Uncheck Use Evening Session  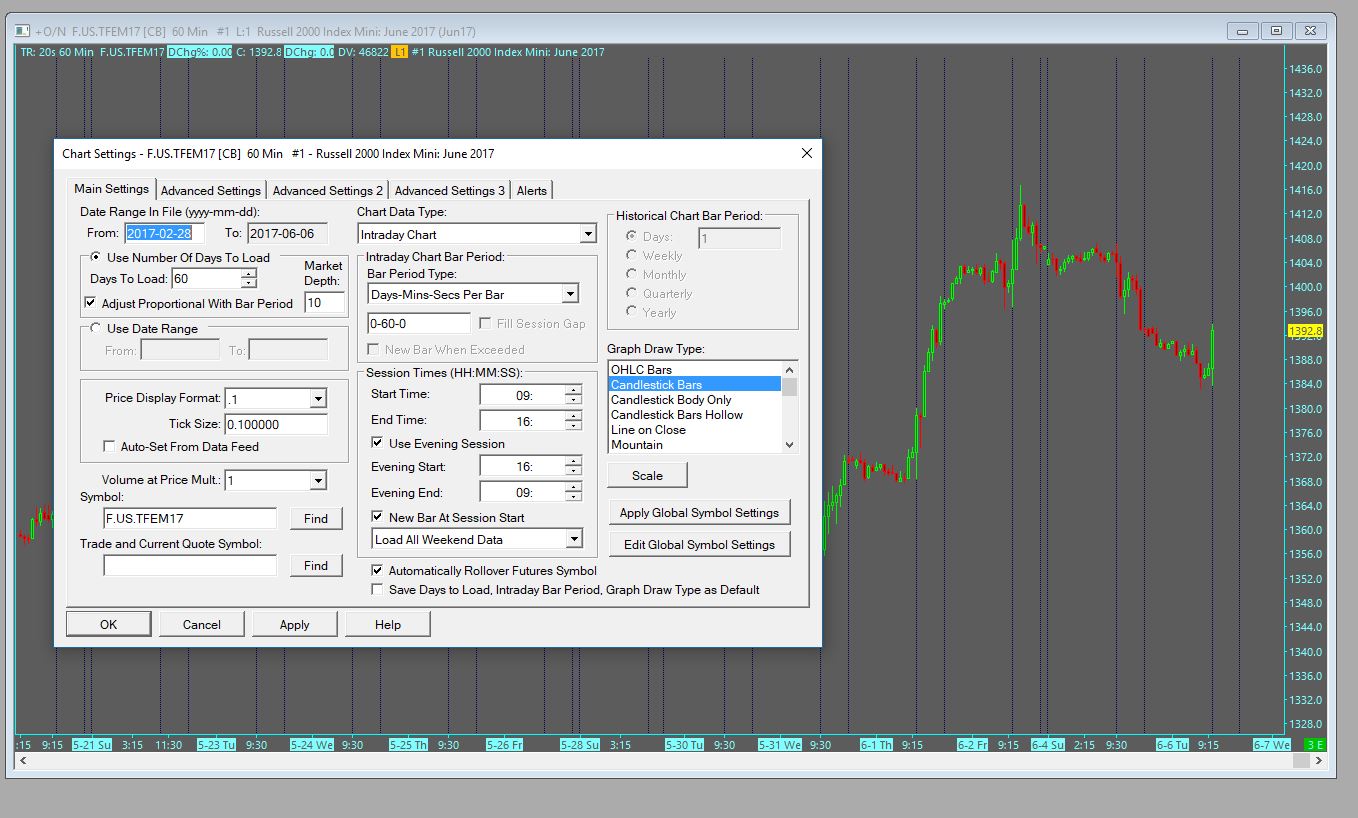377,443
